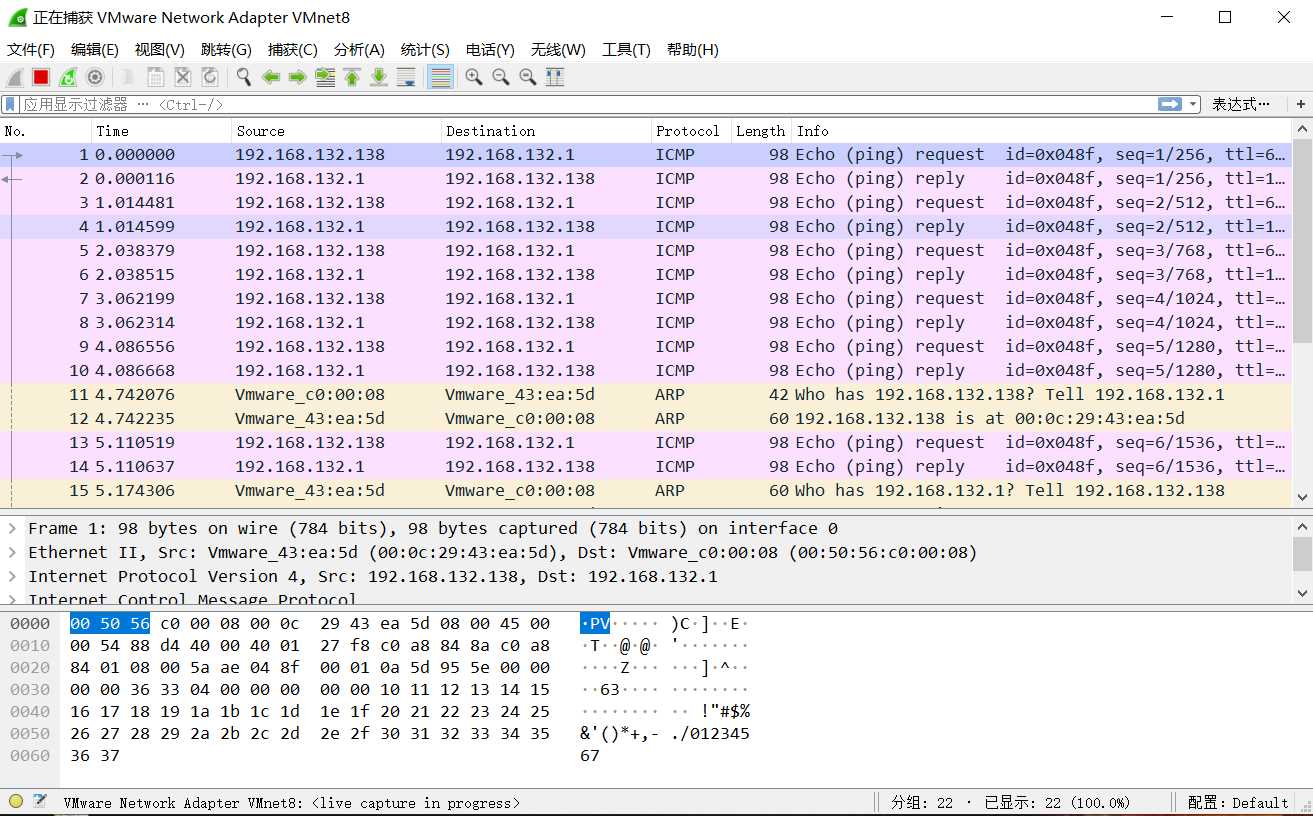The height and width of the screenshot is (816, 1313).
Task: Go forward in packet history arrow
Action: pos(297,77)
